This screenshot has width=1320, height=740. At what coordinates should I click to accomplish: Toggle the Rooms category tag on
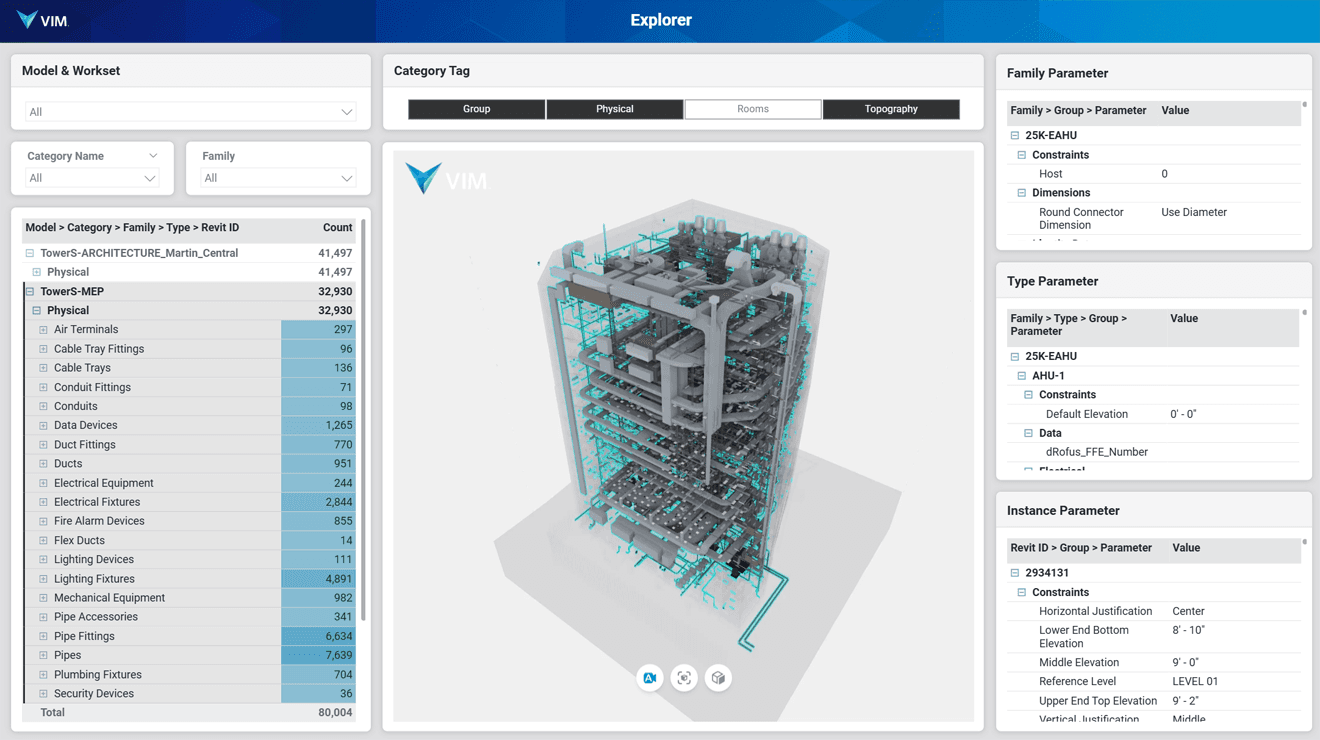[753, 109]
